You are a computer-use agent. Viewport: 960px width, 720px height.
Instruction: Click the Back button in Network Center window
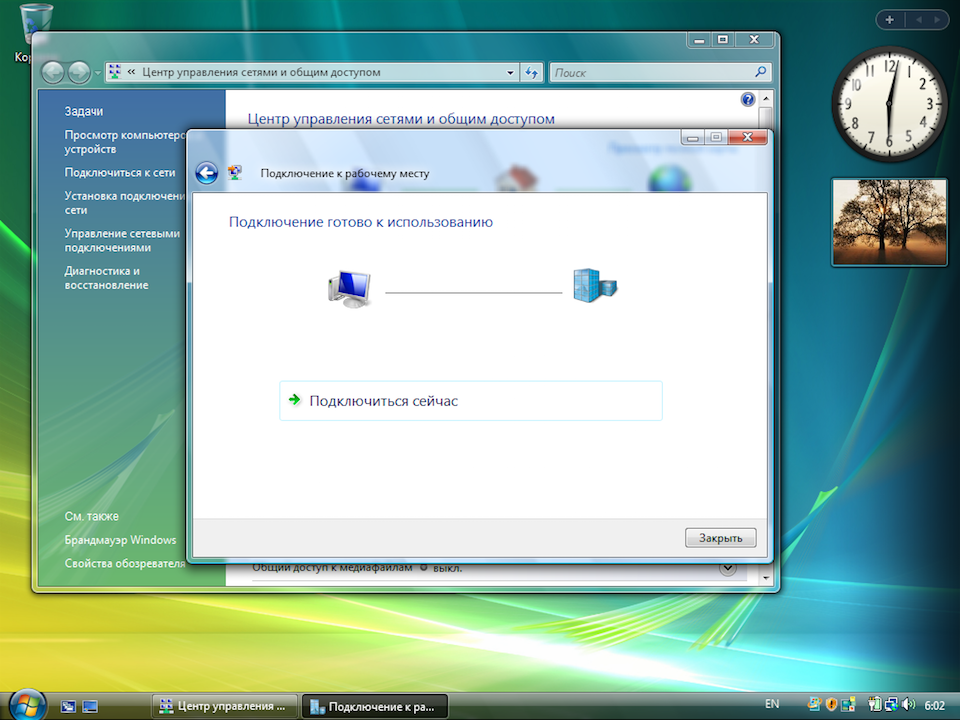(x=53, y=73)
